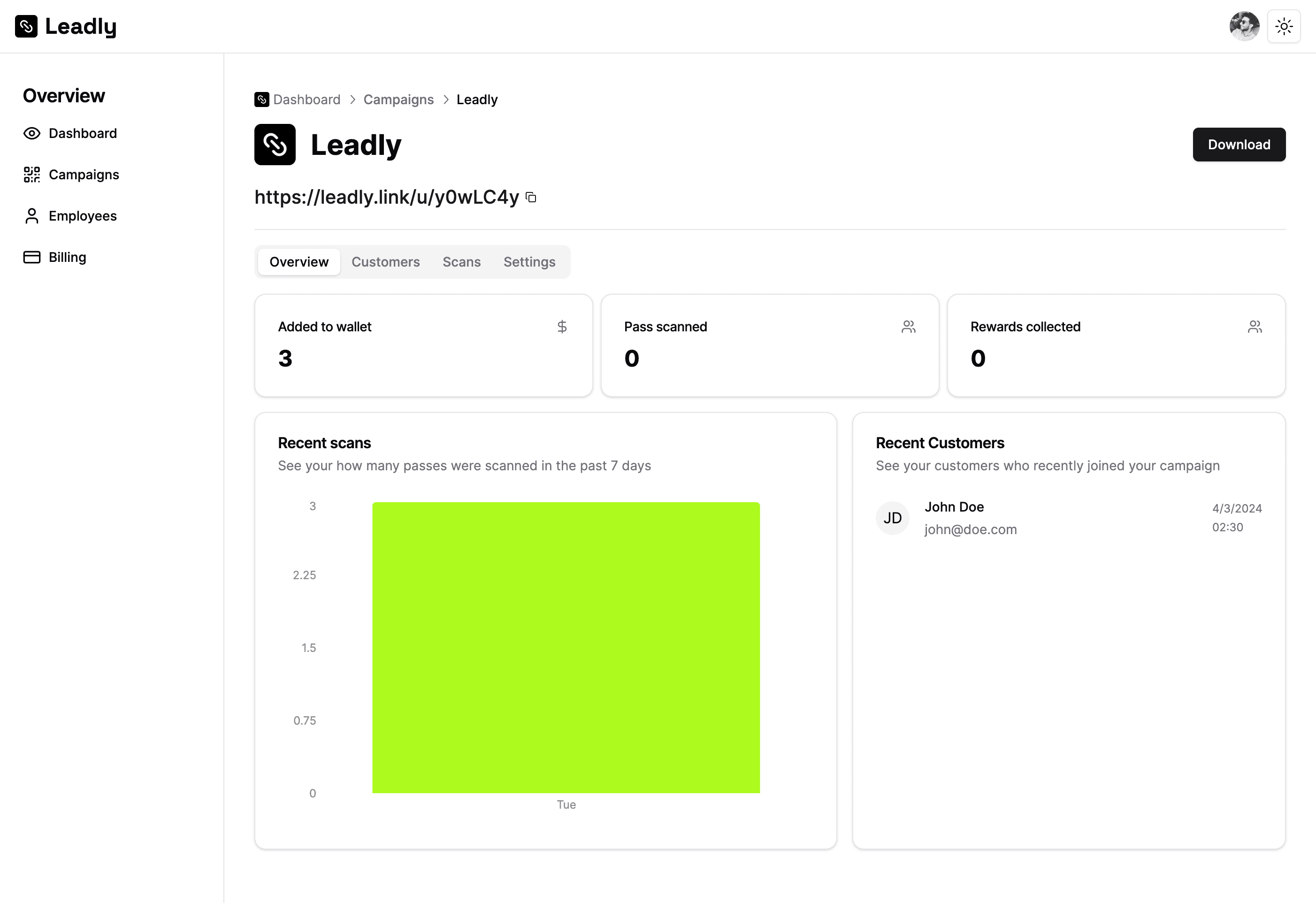Viewport: 1316px width, 903px height.
Task: Click the Billing sidebar icon
Action: pyautogui.click(x=31, y=257)
